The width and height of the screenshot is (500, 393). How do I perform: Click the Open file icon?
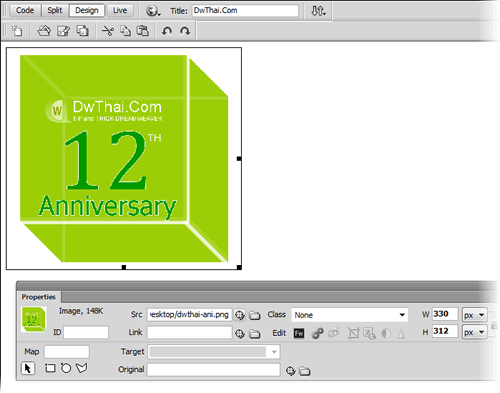(44, 31)
